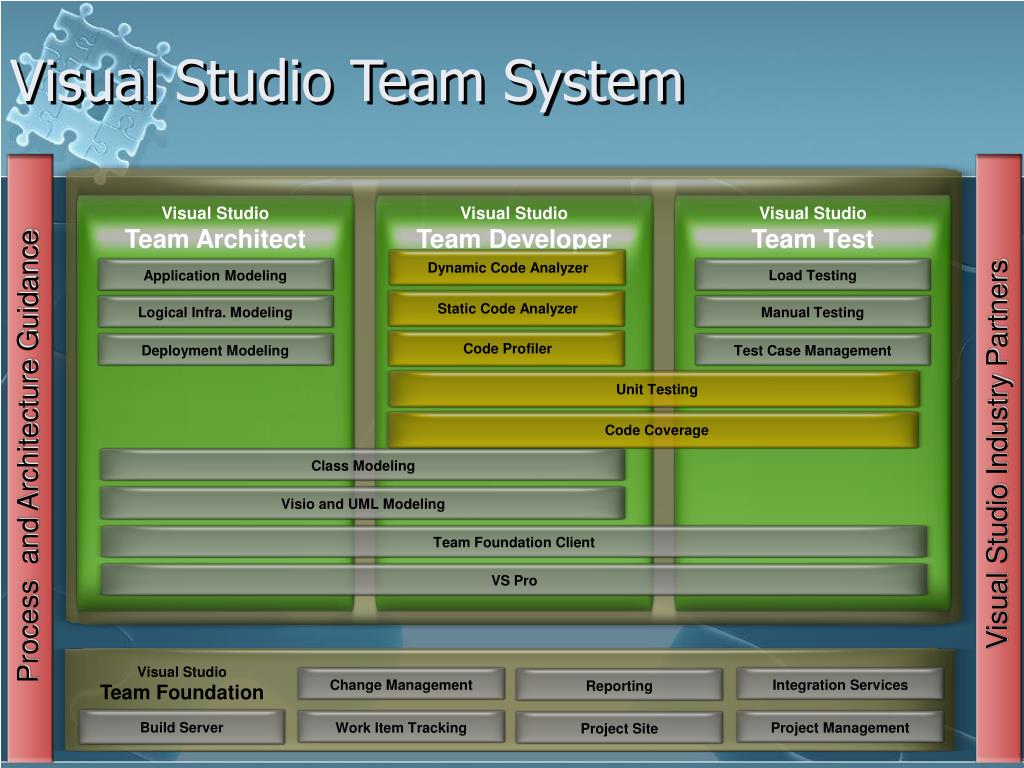
Task: Select the Manual Testing box
Action: [x=812, y=312]
